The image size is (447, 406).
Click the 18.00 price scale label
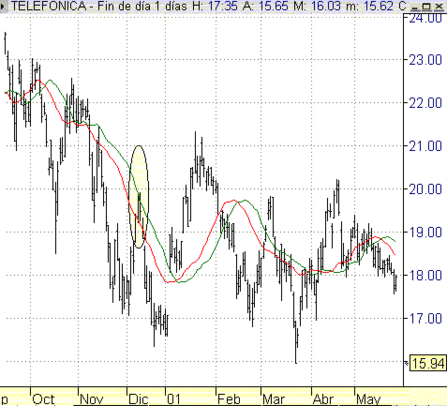426,275
